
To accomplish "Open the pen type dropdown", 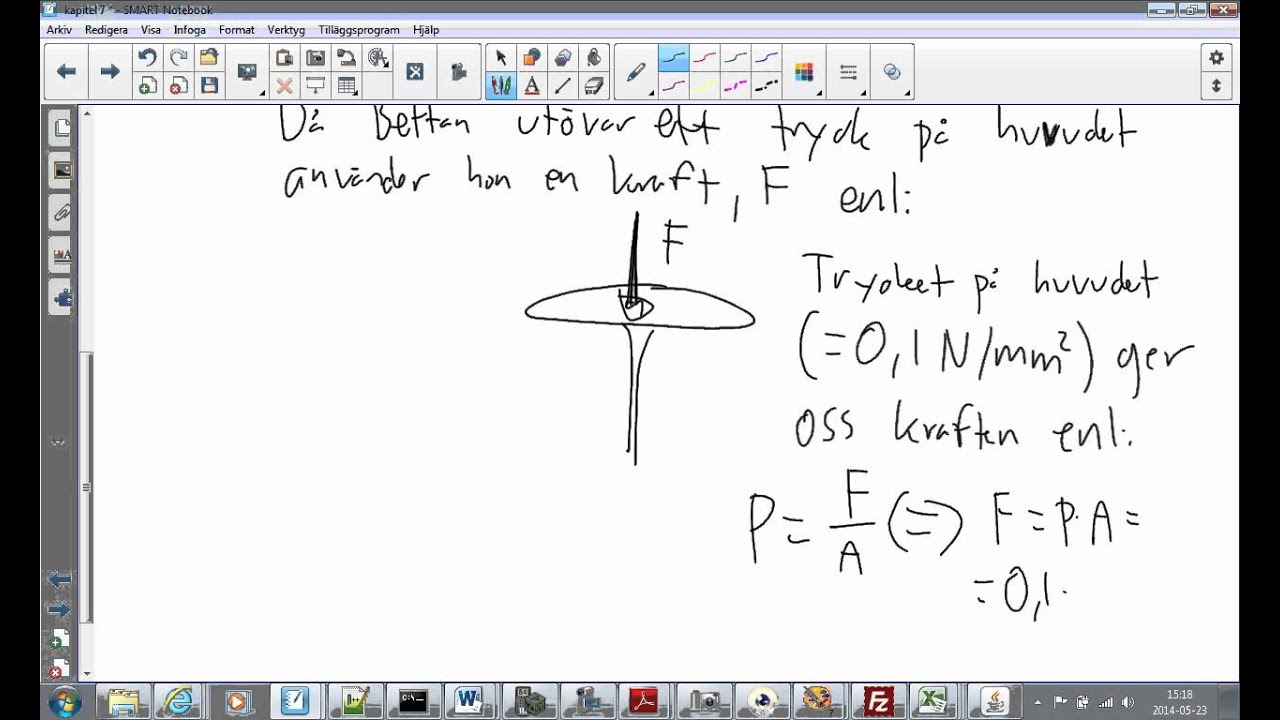I will click(637, 72).
